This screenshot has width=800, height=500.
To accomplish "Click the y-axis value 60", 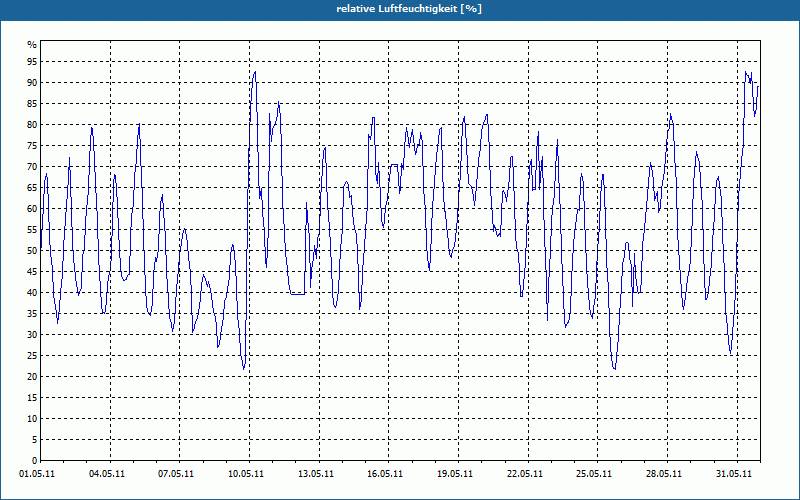I will (32, 209).
